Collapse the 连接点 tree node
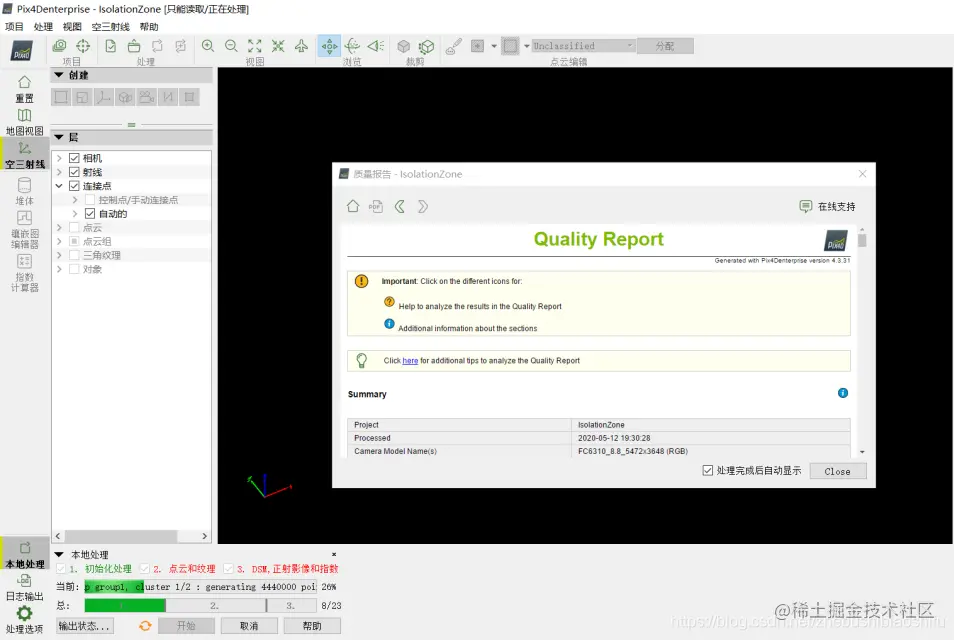The image size is (954, 640). 59,186
